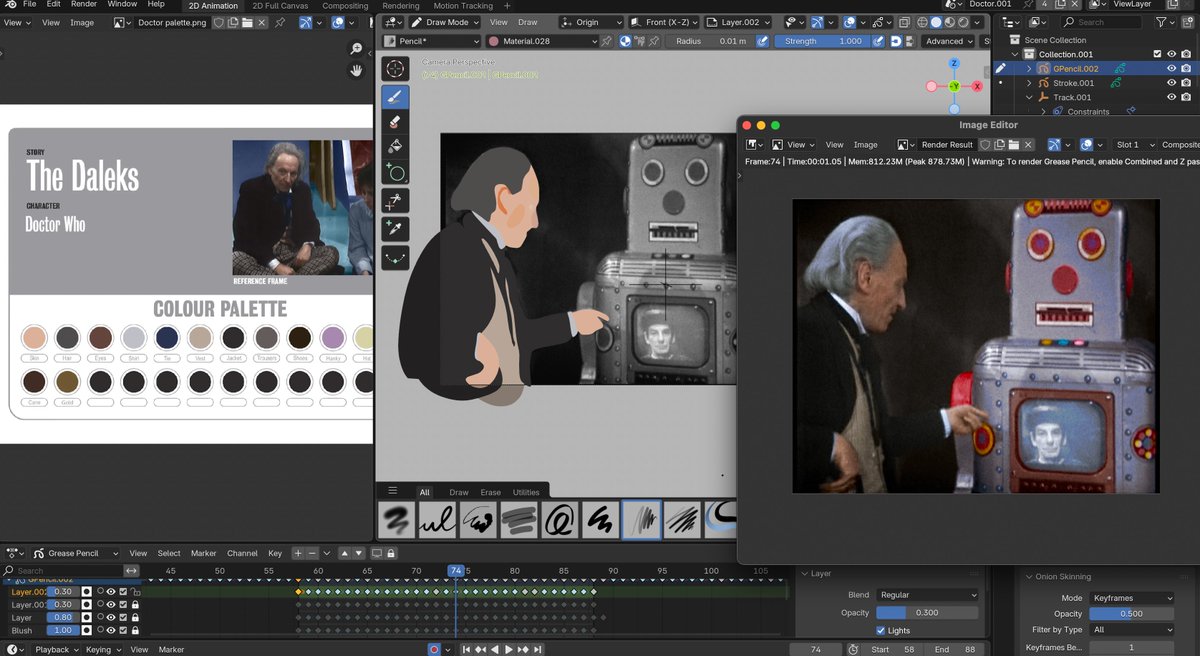Open the Front (X-Z) drawing plane dropdown
Viewport: 1200px width, 656px height.
[x=665, y=22]
